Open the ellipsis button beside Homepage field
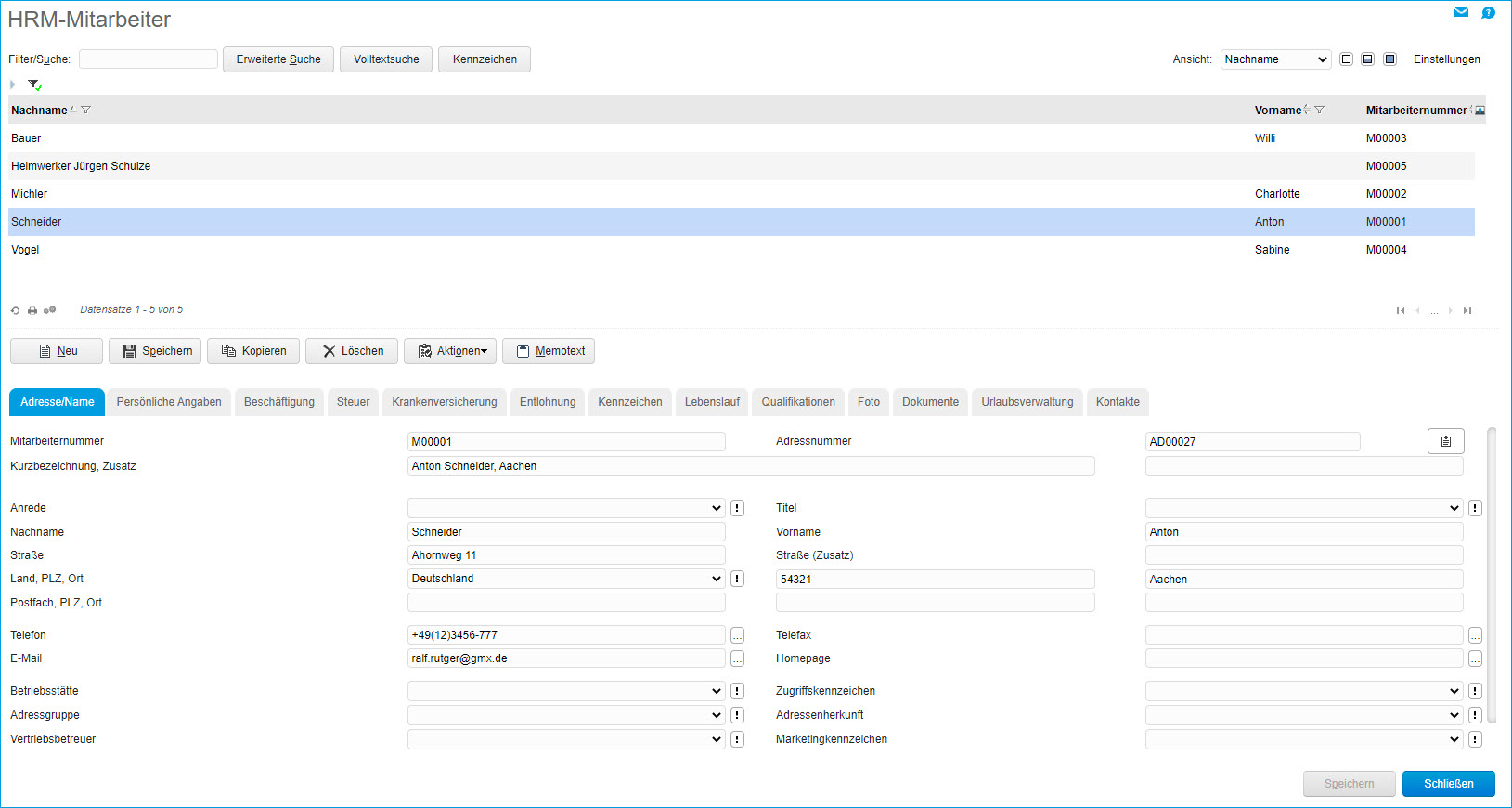This screenshot has height=808, width=1512. click(x=1475, y=658)
